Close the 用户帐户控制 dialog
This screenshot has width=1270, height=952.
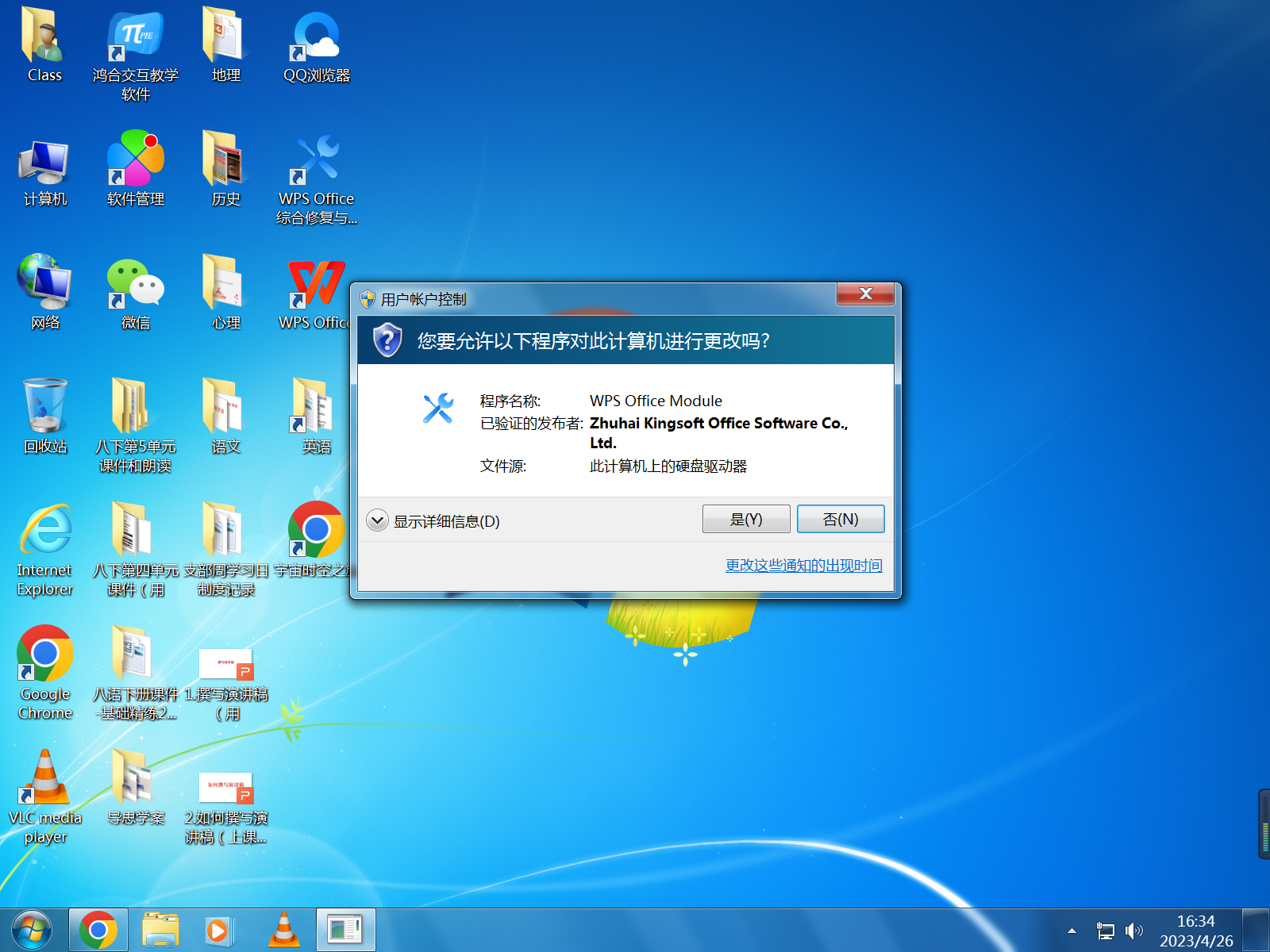pos(865,294)
